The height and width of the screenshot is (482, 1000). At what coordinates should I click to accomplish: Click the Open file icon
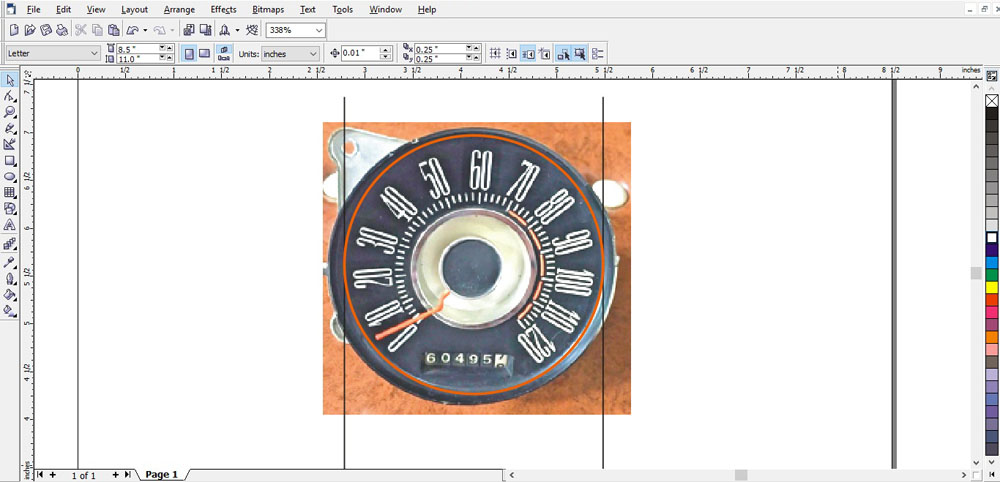click(30, 30)
